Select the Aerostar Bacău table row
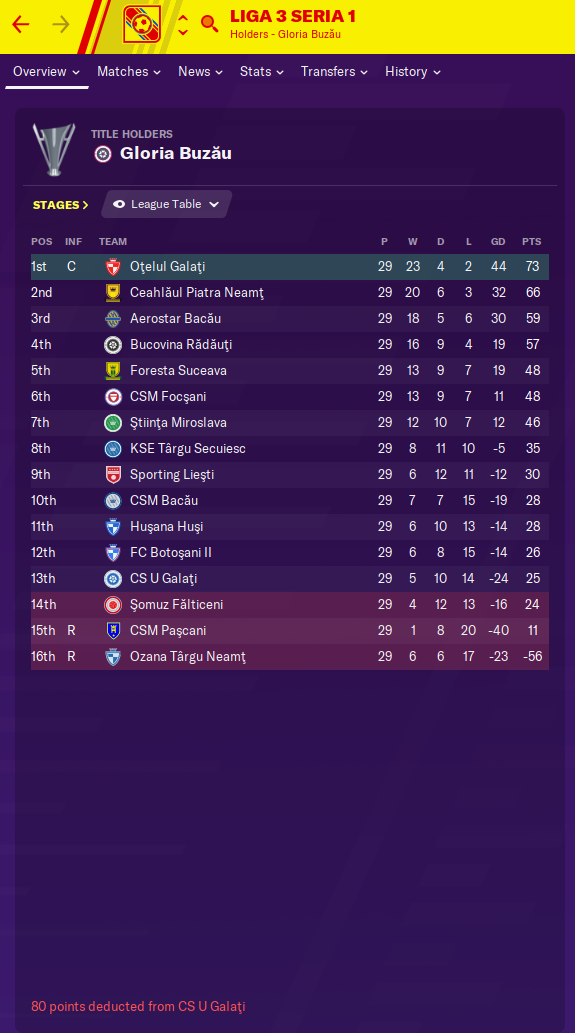 click(290, 319)
